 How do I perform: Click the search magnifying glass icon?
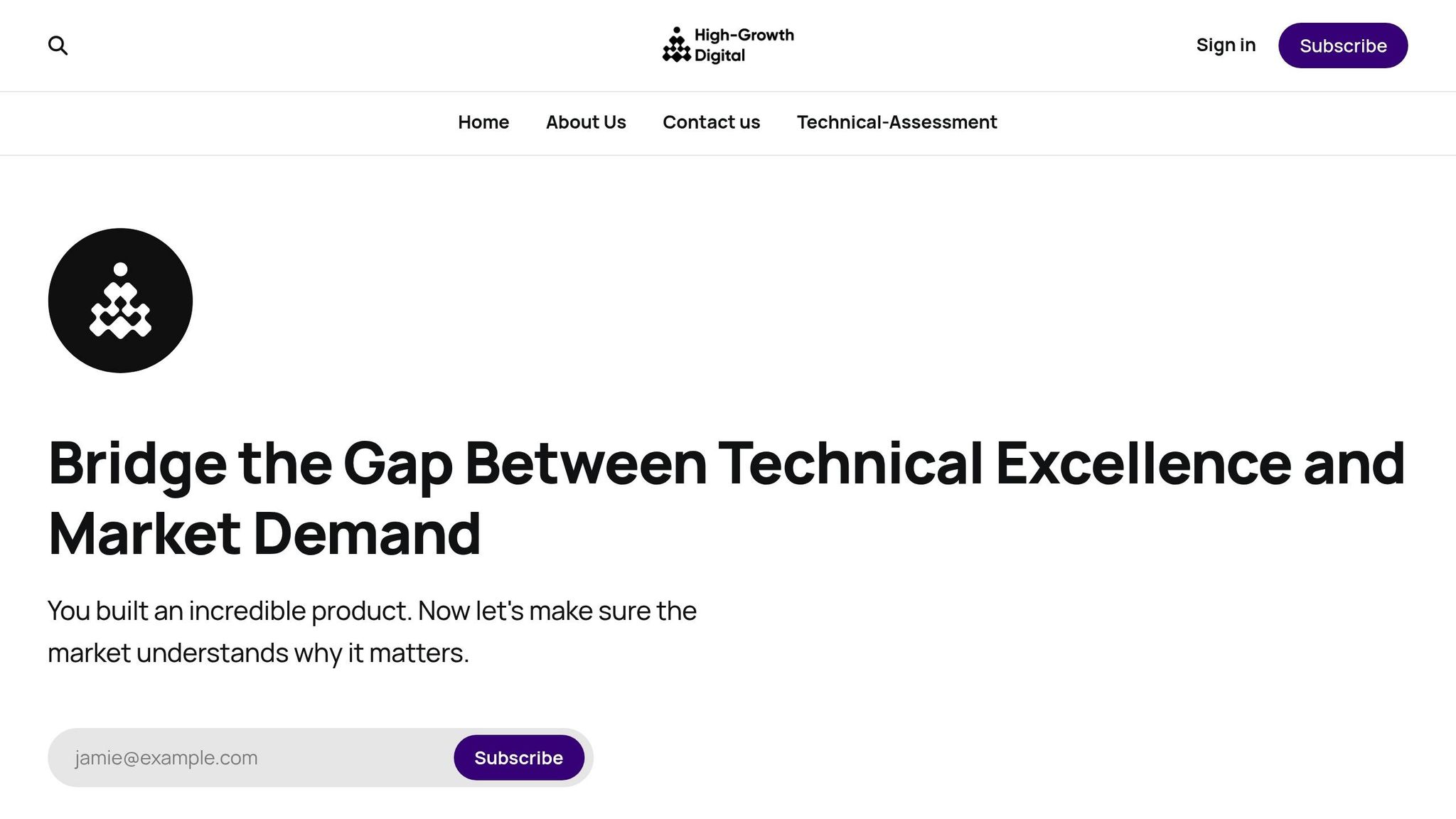(58, 45)
